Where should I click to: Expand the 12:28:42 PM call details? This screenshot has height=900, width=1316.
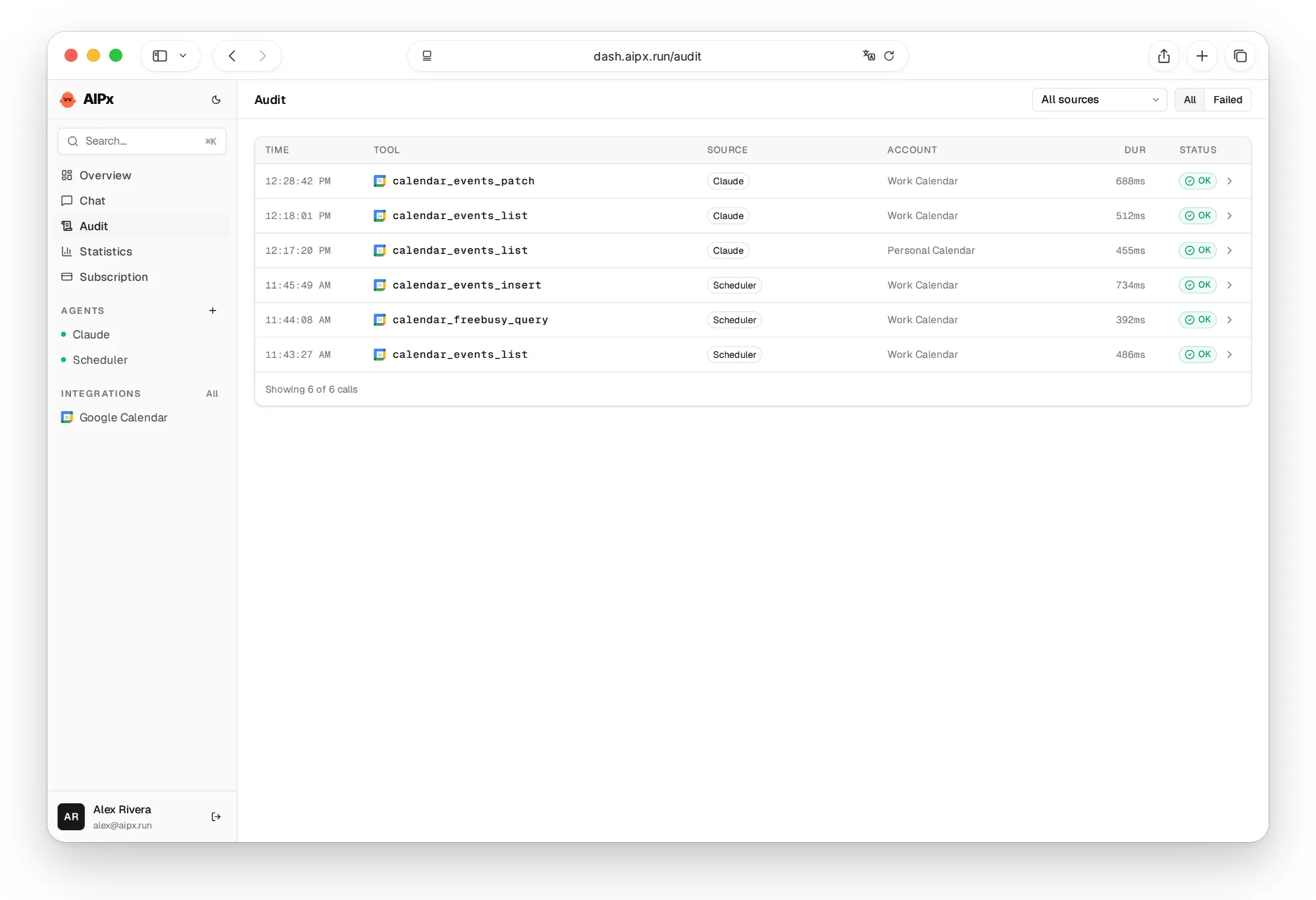[1229, 181]
